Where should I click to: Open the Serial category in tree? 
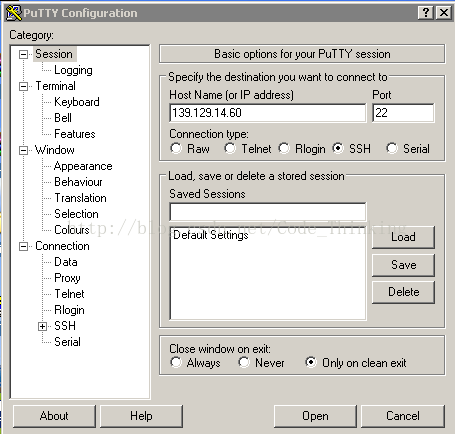(x=67, y=342)
